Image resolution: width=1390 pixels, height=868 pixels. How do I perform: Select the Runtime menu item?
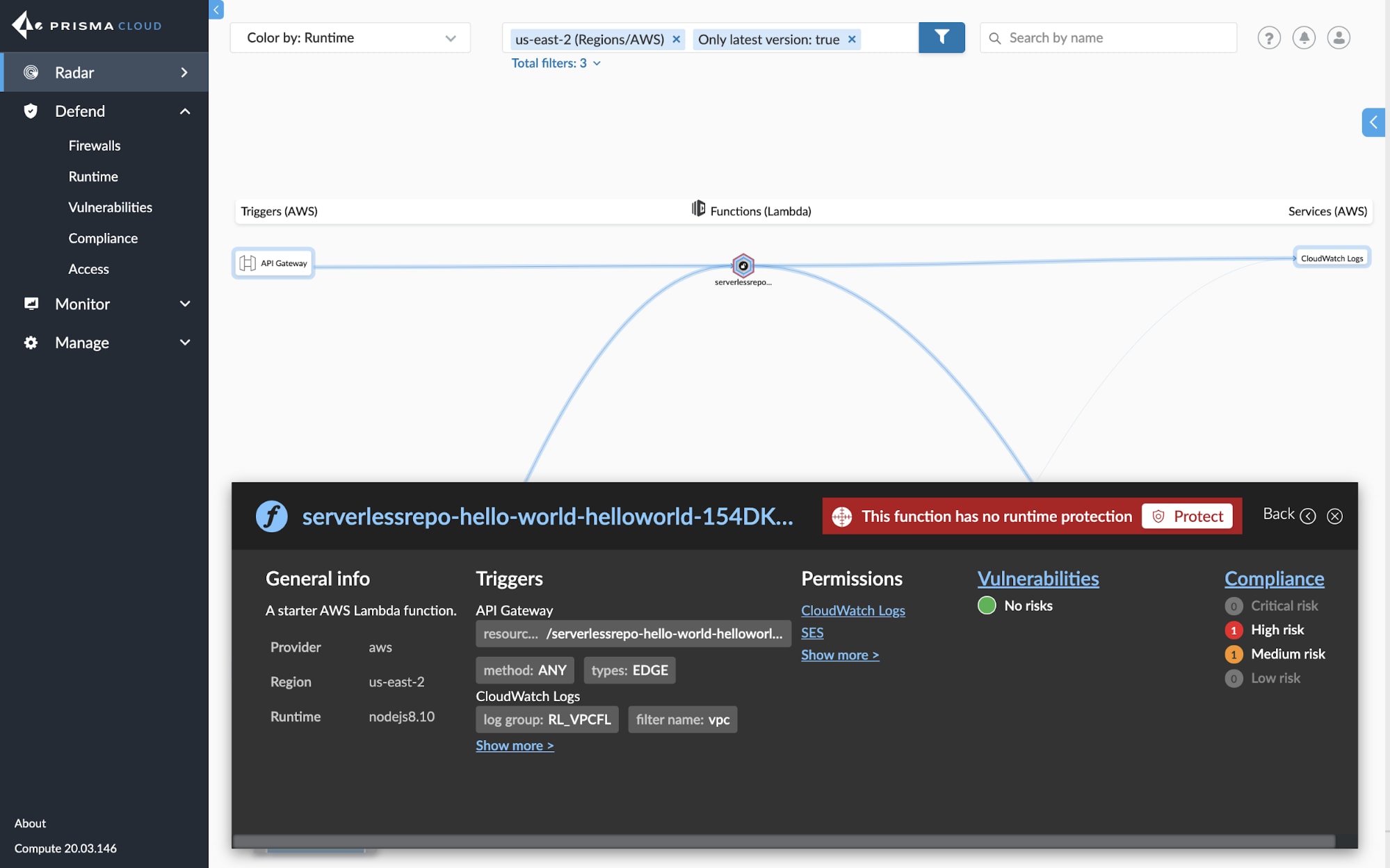tap(93, 176)
